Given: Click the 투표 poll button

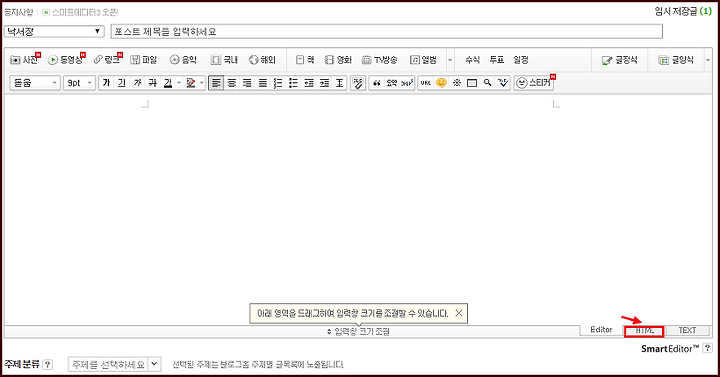Looking at the screenshot, I should point(496,60).
